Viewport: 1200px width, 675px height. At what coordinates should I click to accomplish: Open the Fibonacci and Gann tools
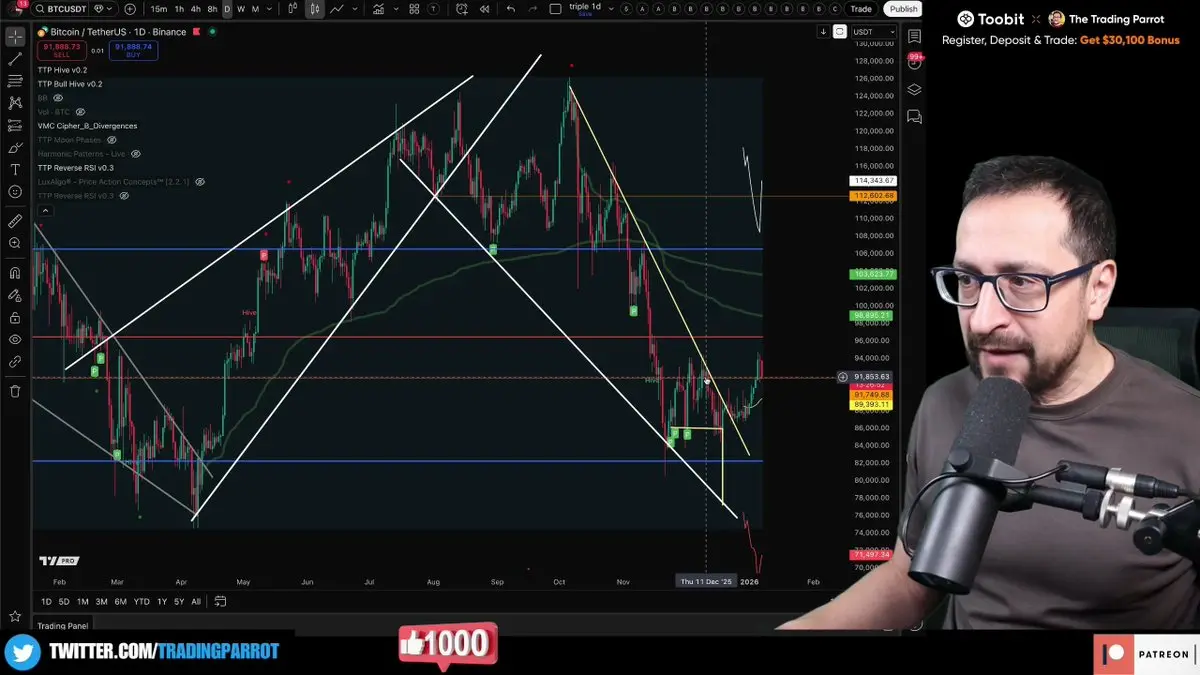click(15, 81)
